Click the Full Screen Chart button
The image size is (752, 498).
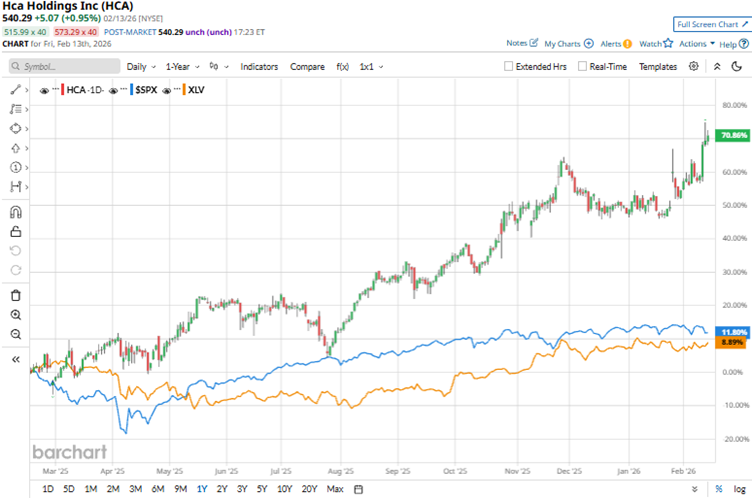(708, 24)
